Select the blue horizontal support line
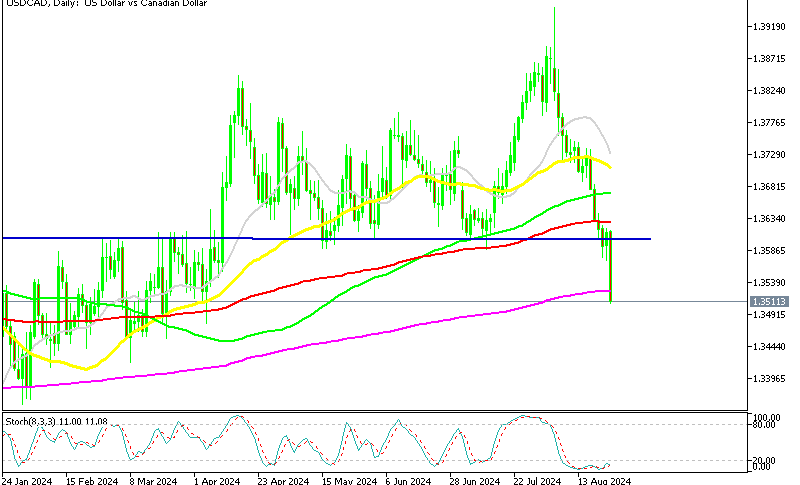 click(327, 238)
